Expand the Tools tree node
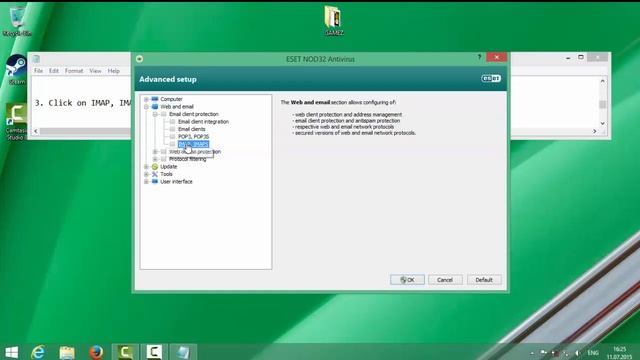Screen dimensions: 640x360 click(x=146, y=174)
